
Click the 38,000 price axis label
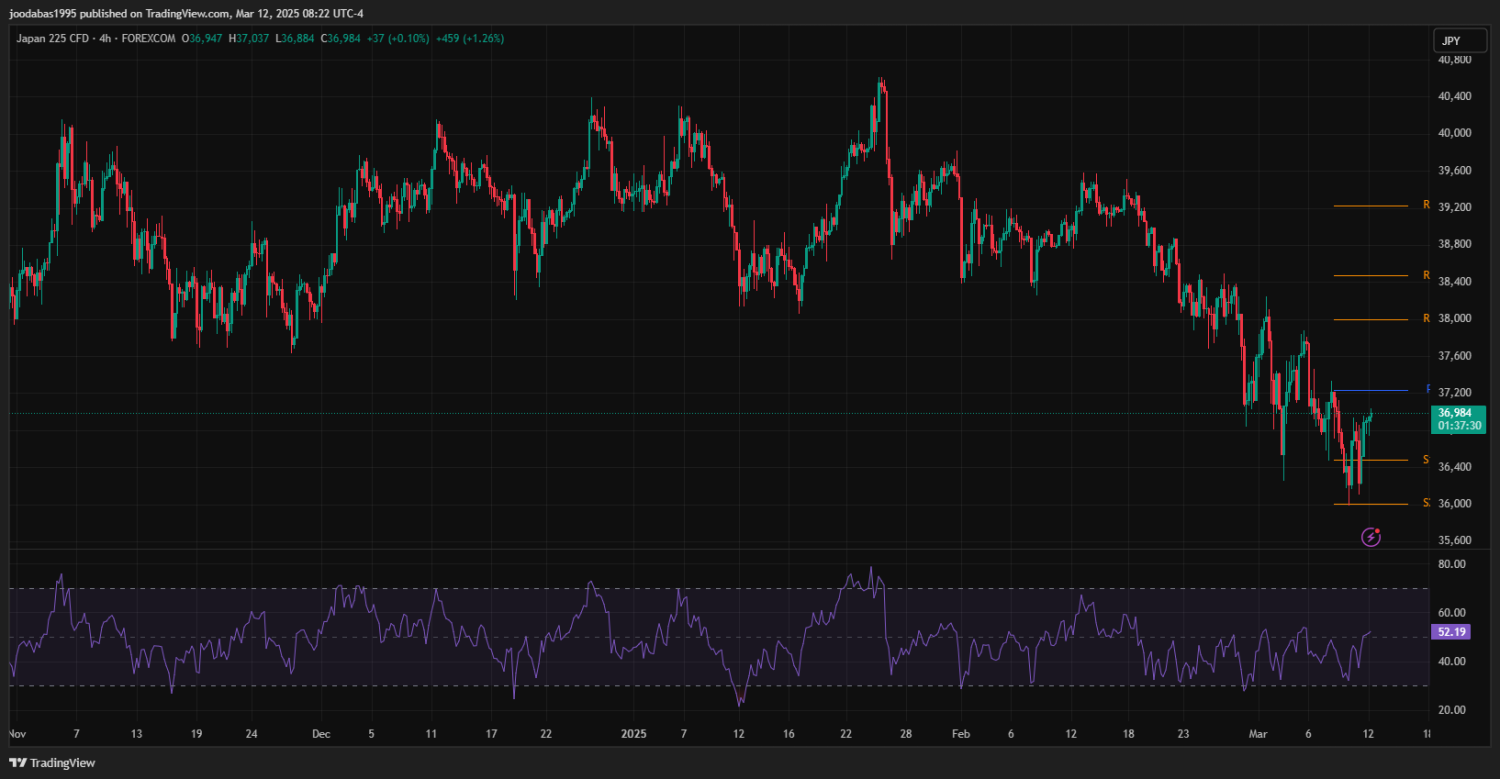click(x=1454, y=318)
